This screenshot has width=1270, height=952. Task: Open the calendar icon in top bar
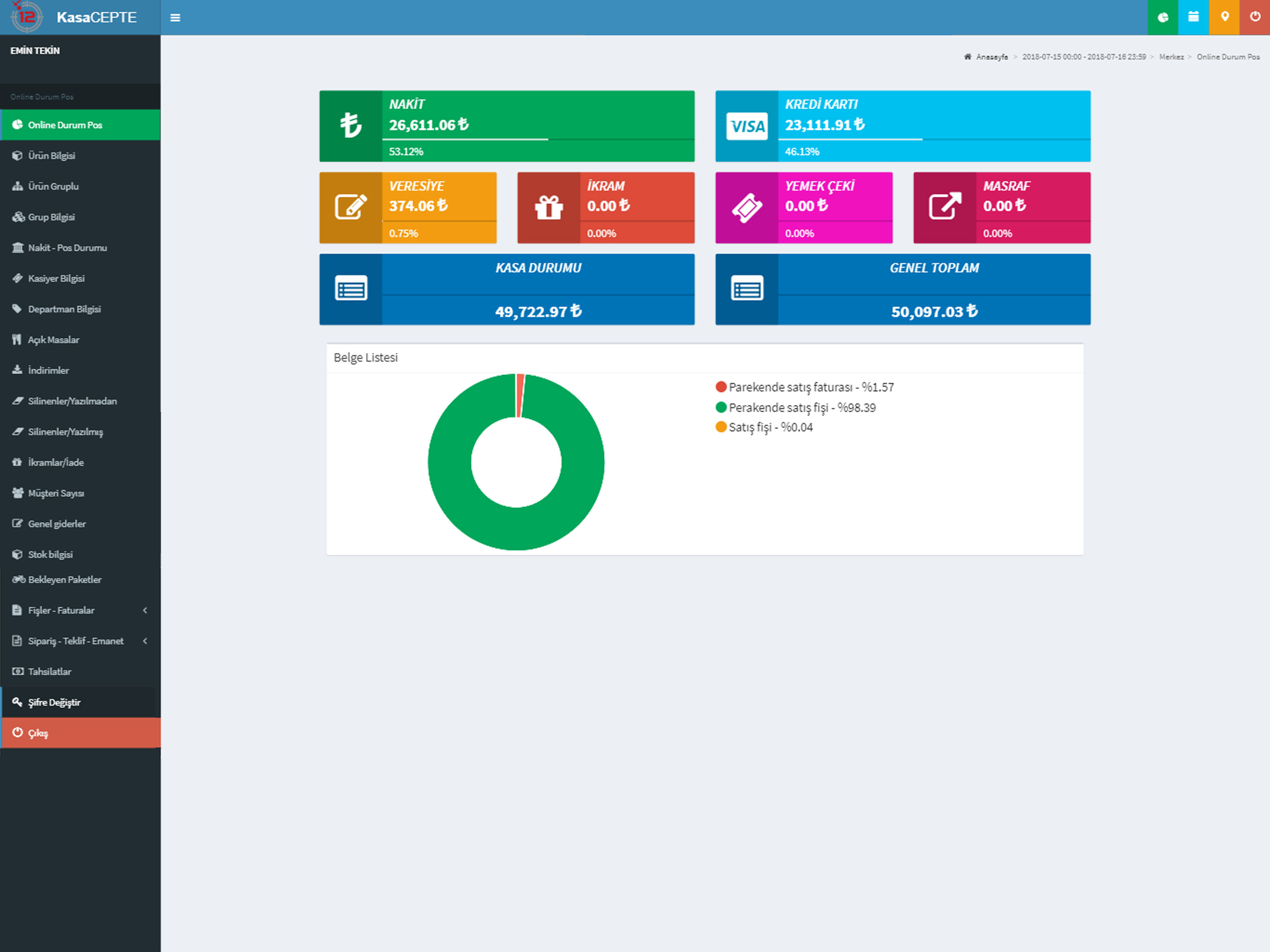tap(1193, 17)
